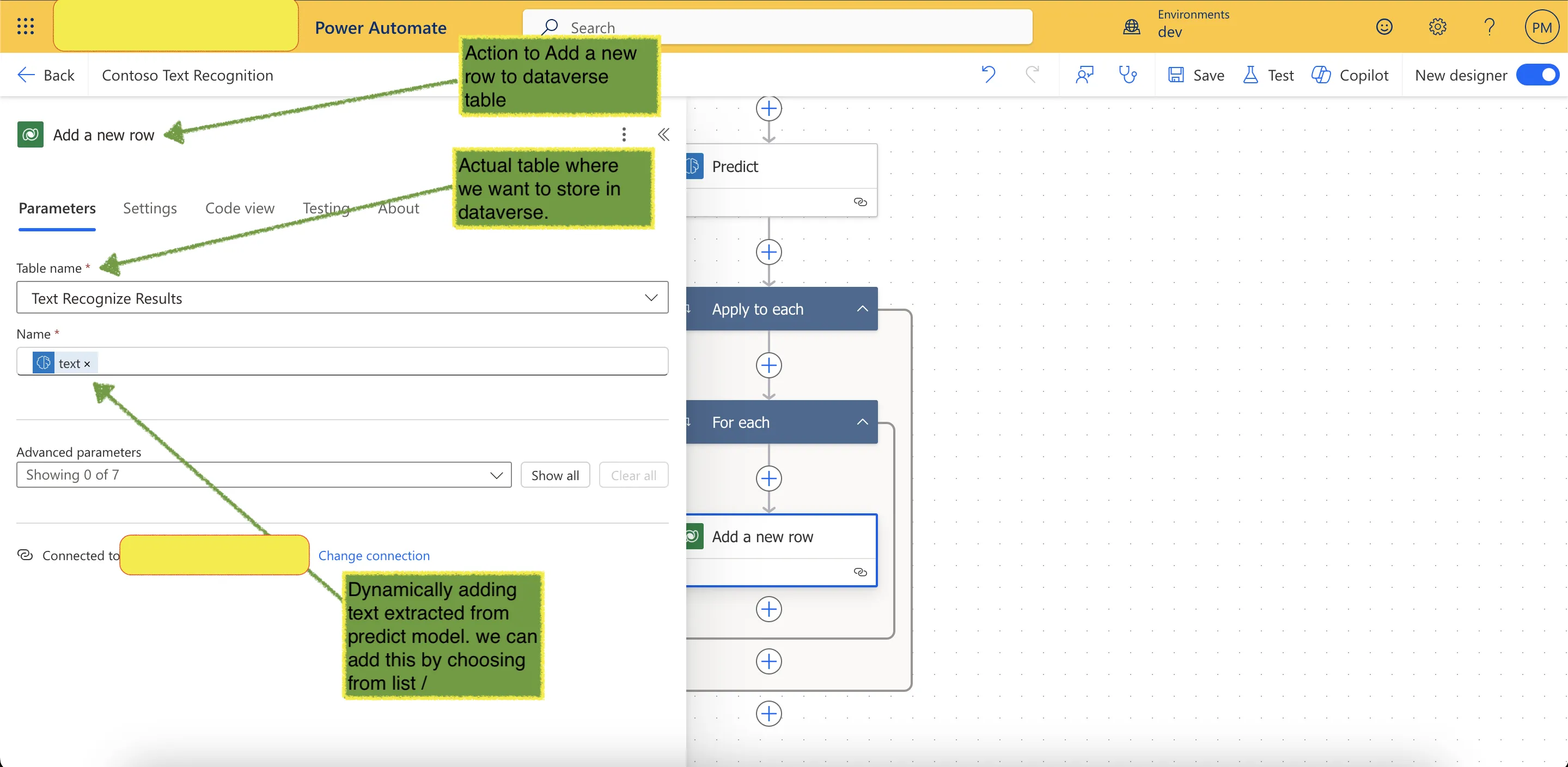Remove the text dynamic content token
1568x767 pixels.
[87, 364]
